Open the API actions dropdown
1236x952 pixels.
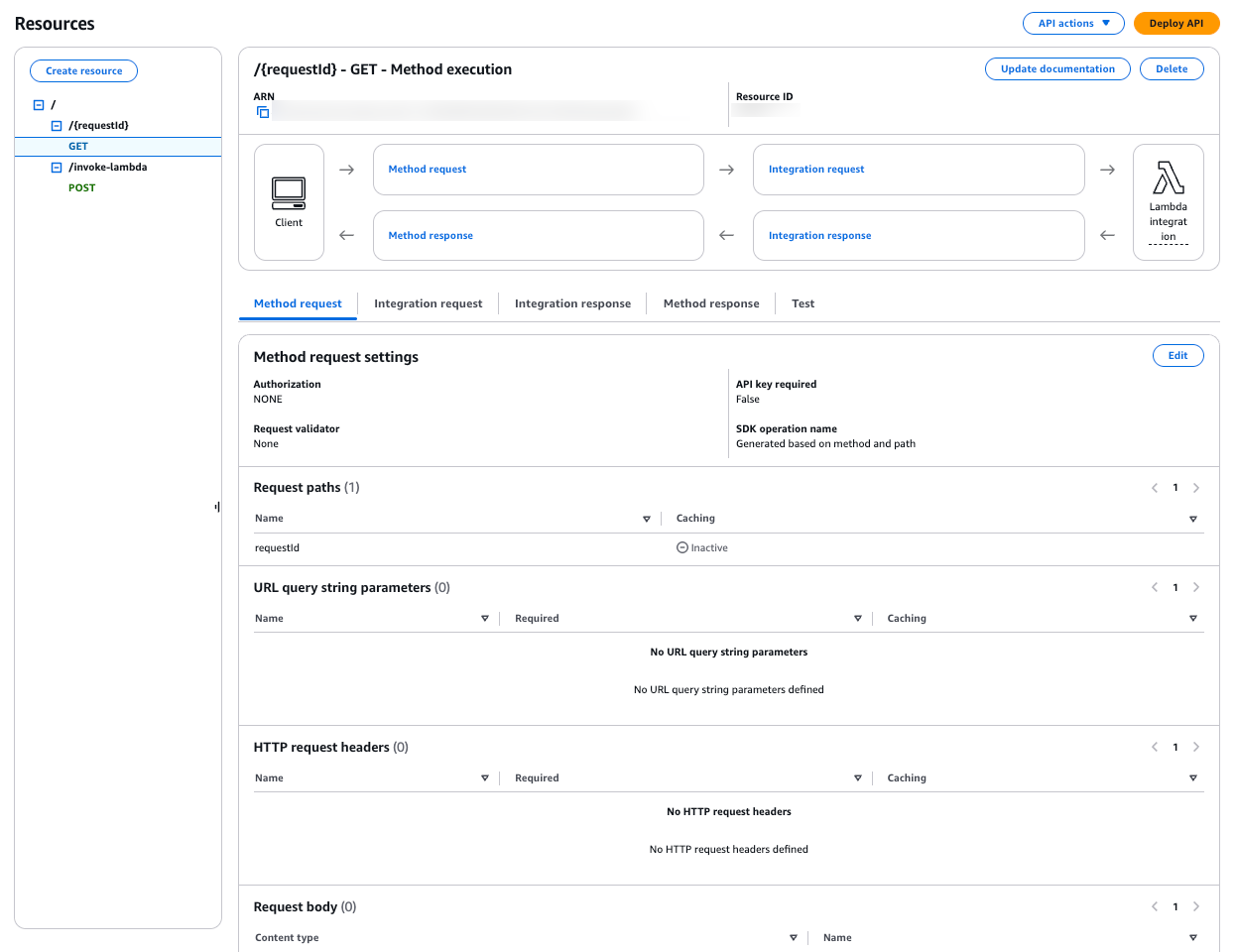(x=1073, y=23)
